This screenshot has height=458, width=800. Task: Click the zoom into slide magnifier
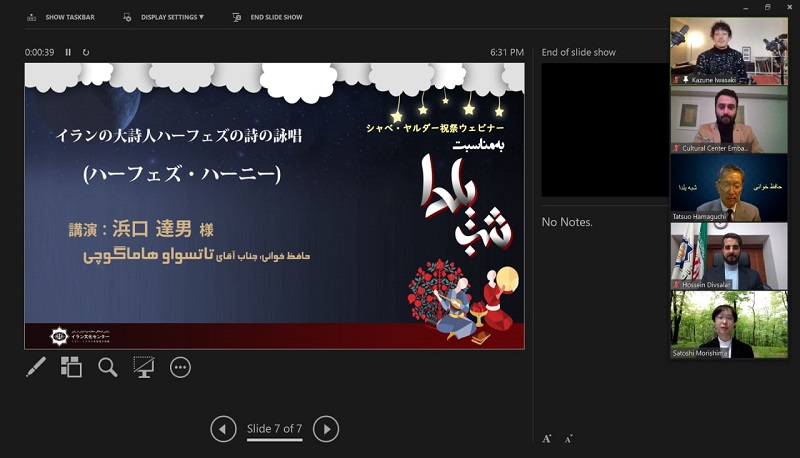tap(108, 367)
